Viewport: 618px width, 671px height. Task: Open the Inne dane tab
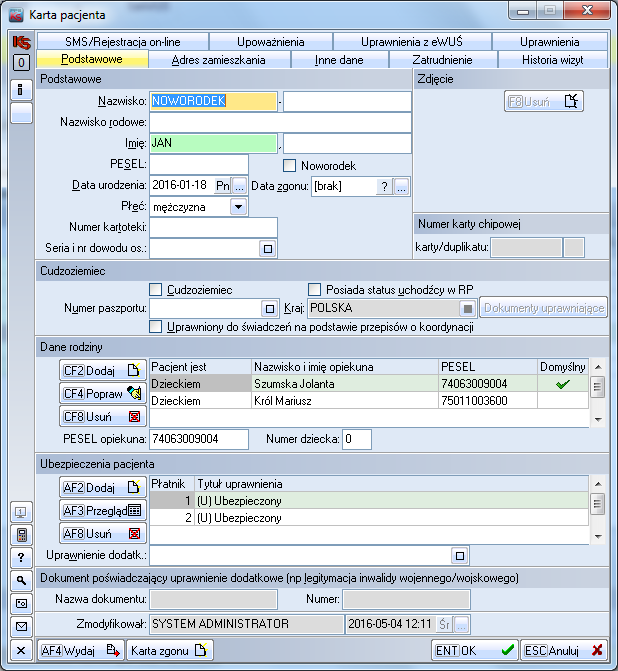tap(339, 60)
